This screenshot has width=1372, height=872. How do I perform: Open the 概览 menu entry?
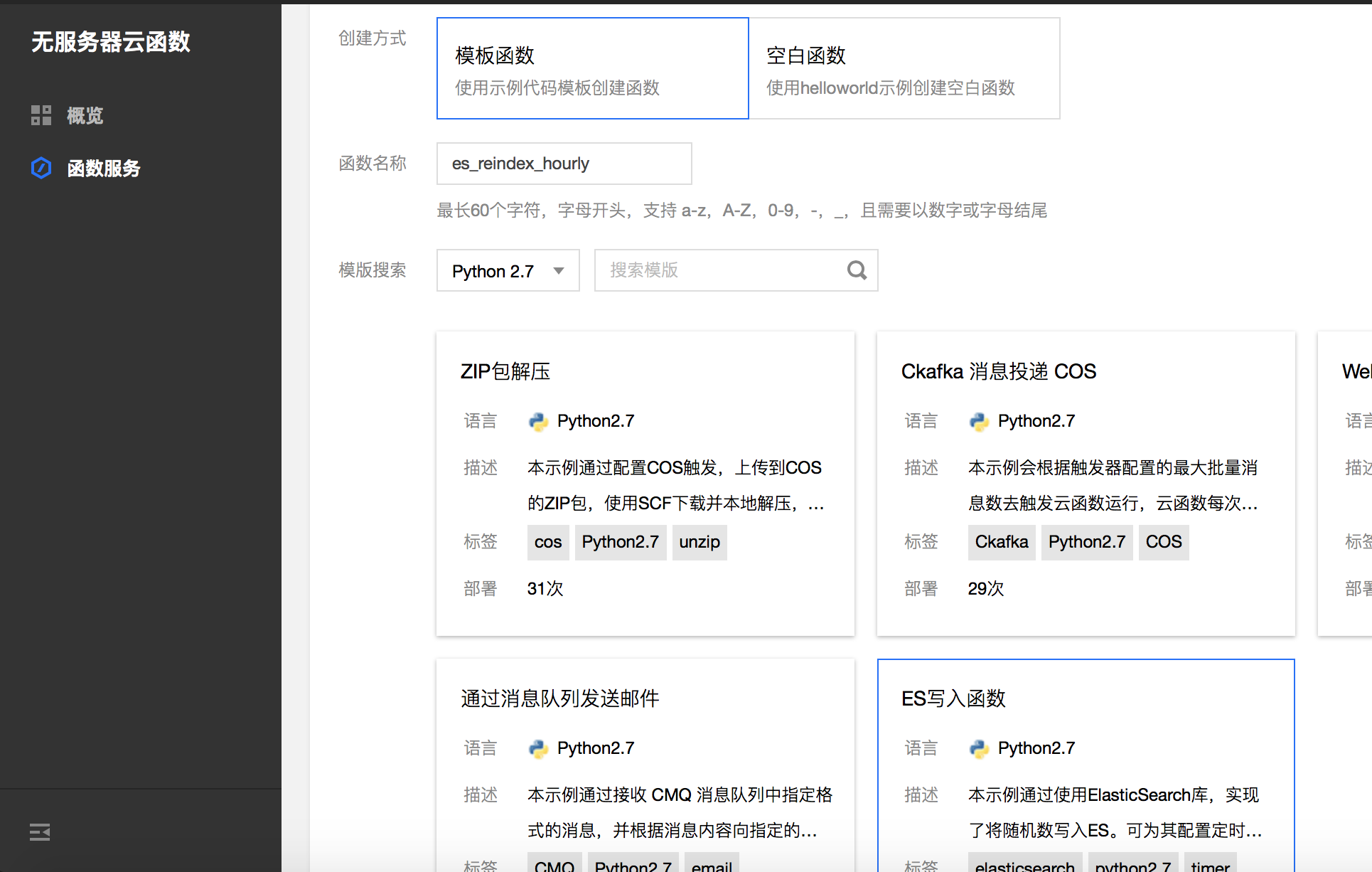(84, 115)
